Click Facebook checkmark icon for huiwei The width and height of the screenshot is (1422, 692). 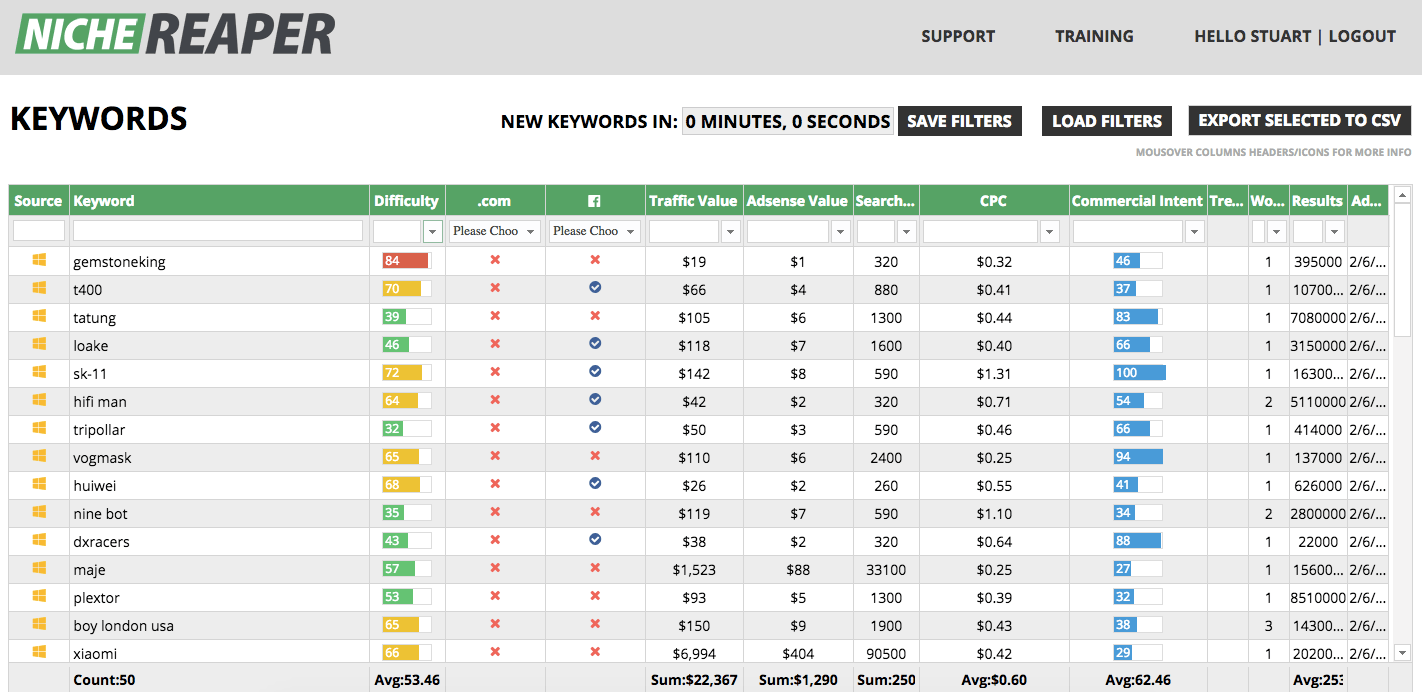[595, 483]
